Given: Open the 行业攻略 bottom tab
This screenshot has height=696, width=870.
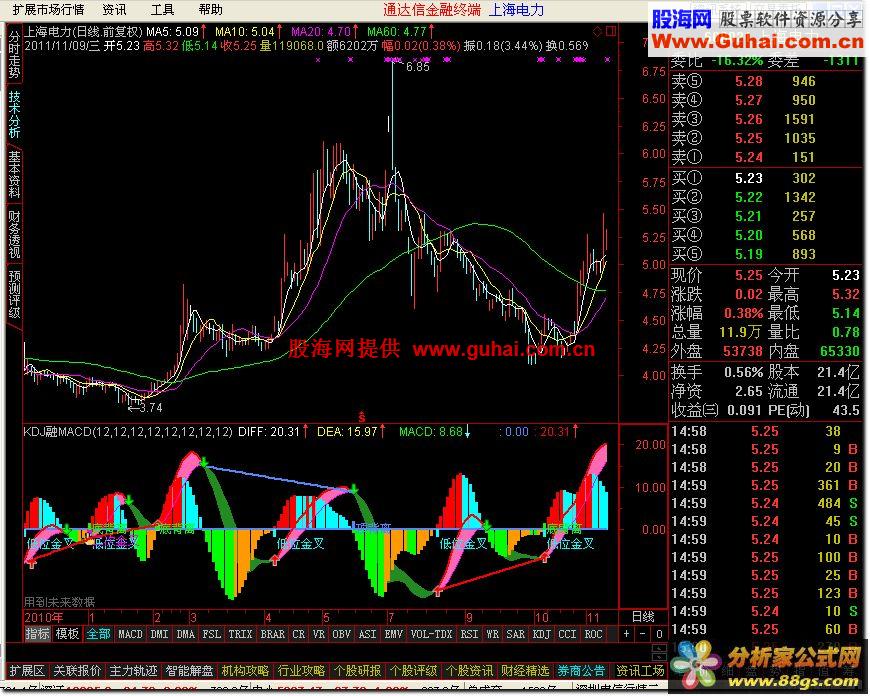Looking at the screenshot, I should (x=302, y=670).
